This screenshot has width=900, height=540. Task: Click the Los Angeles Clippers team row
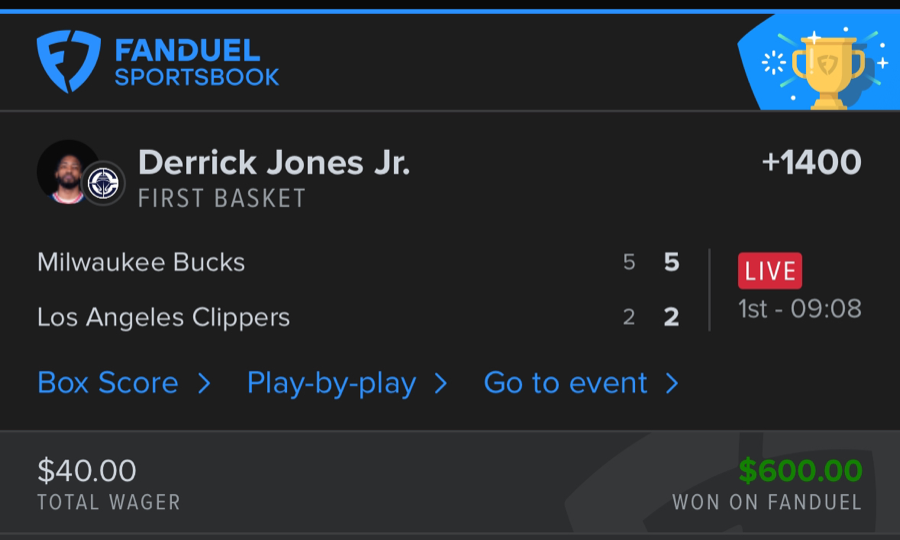click(x=163, y=318)
